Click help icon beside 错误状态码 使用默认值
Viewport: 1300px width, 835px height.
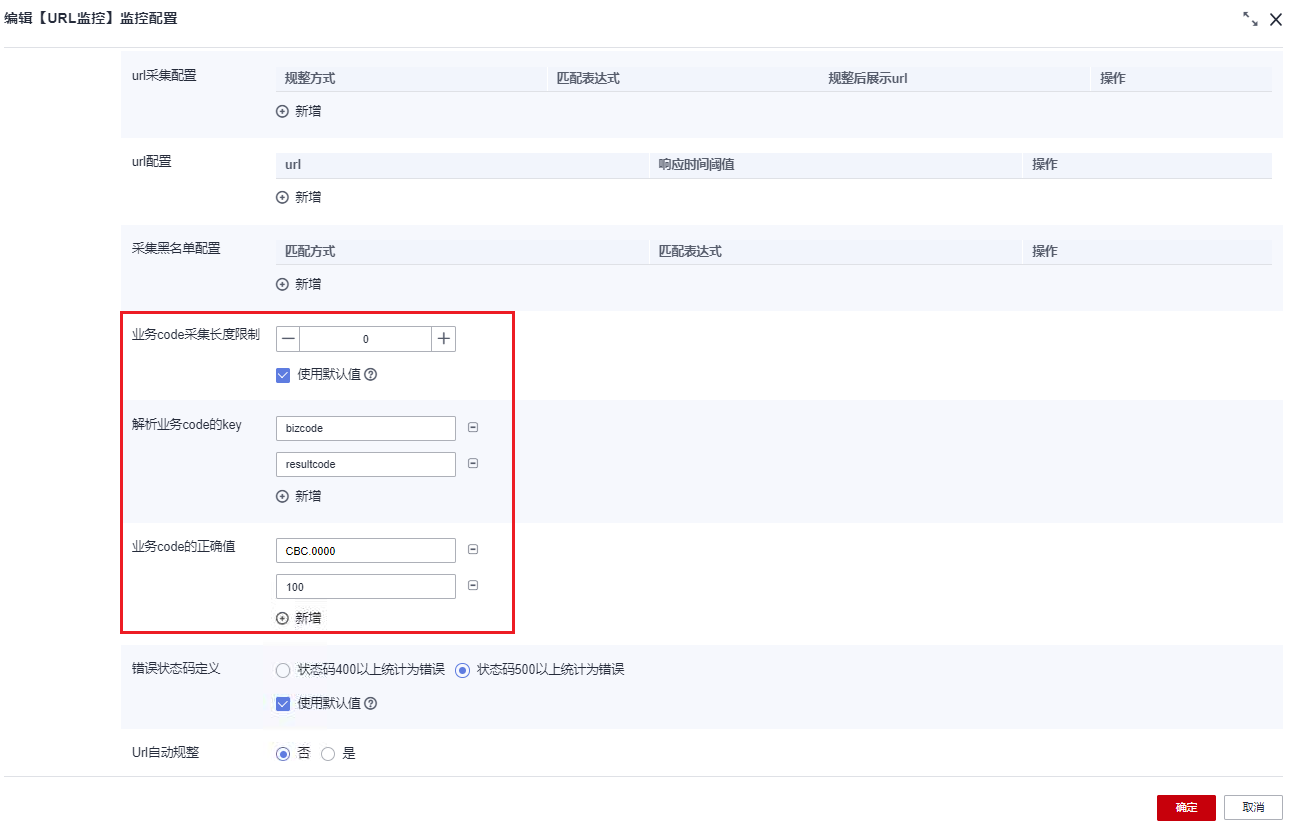click(x=371, y=704)
